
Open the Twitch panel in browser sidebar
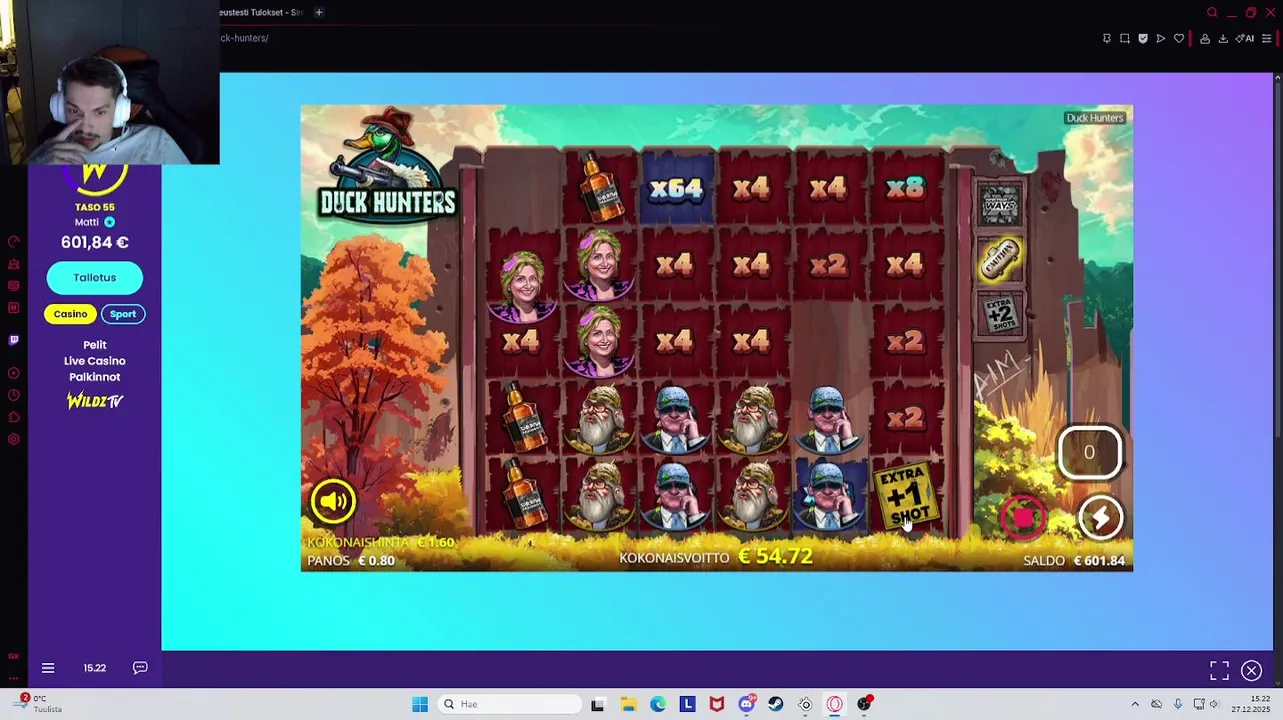[13, 340]
